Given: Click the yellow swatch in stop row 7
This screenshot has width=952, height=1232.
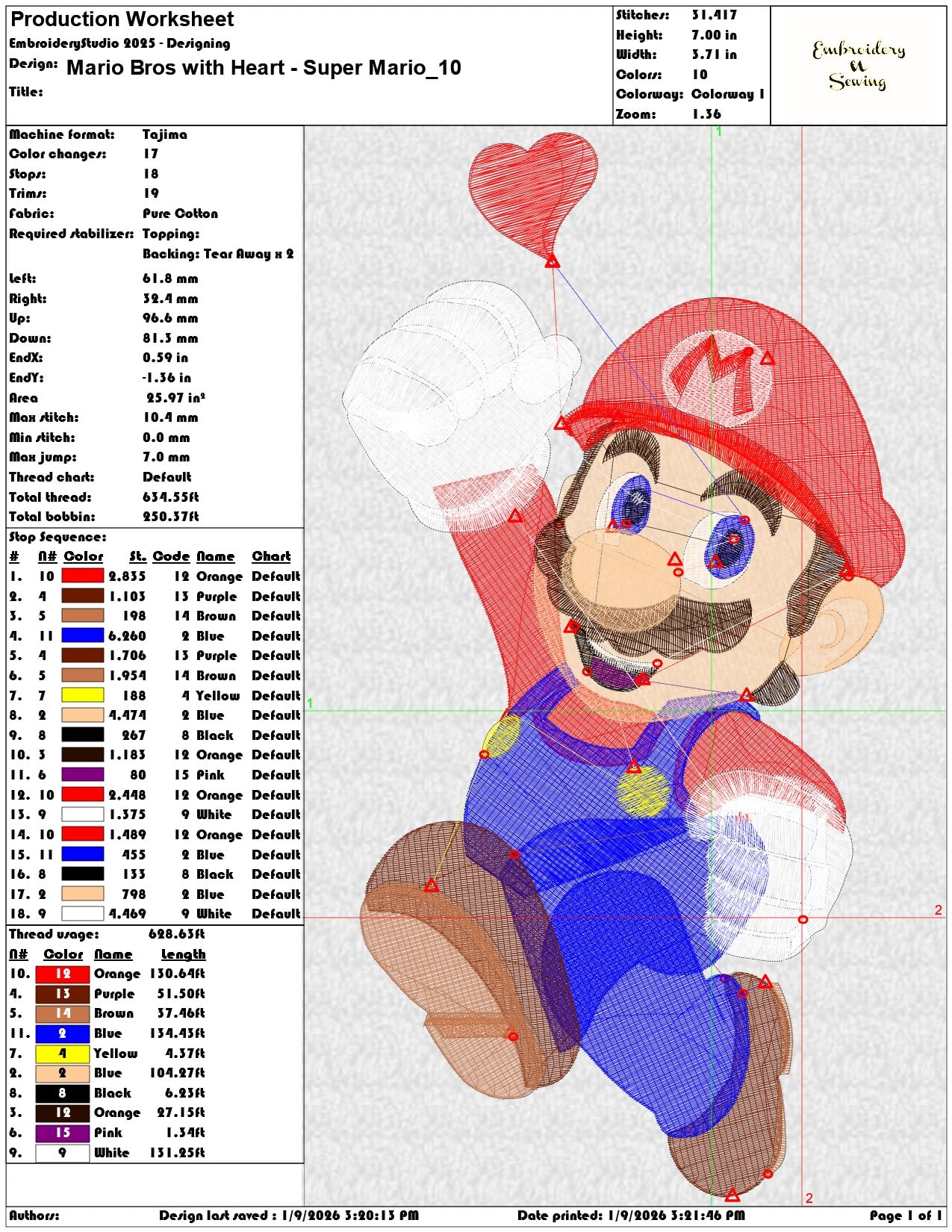Looking at the screenshot, I should click(x=82, y=695).
